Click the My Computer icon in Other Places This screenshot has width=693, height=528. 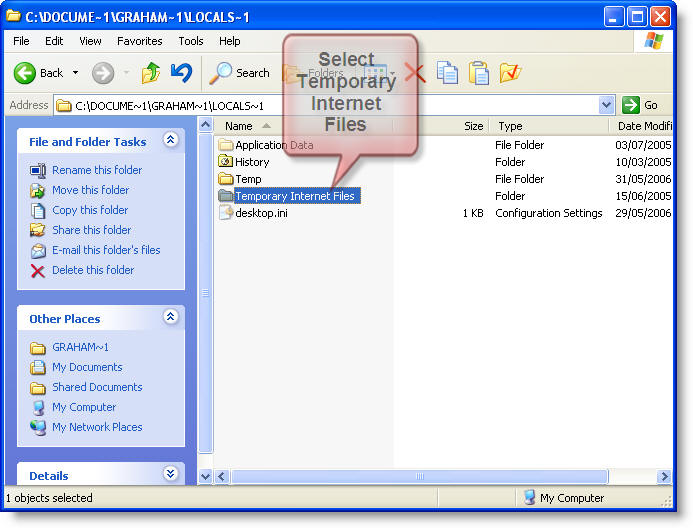pos(38,408)
